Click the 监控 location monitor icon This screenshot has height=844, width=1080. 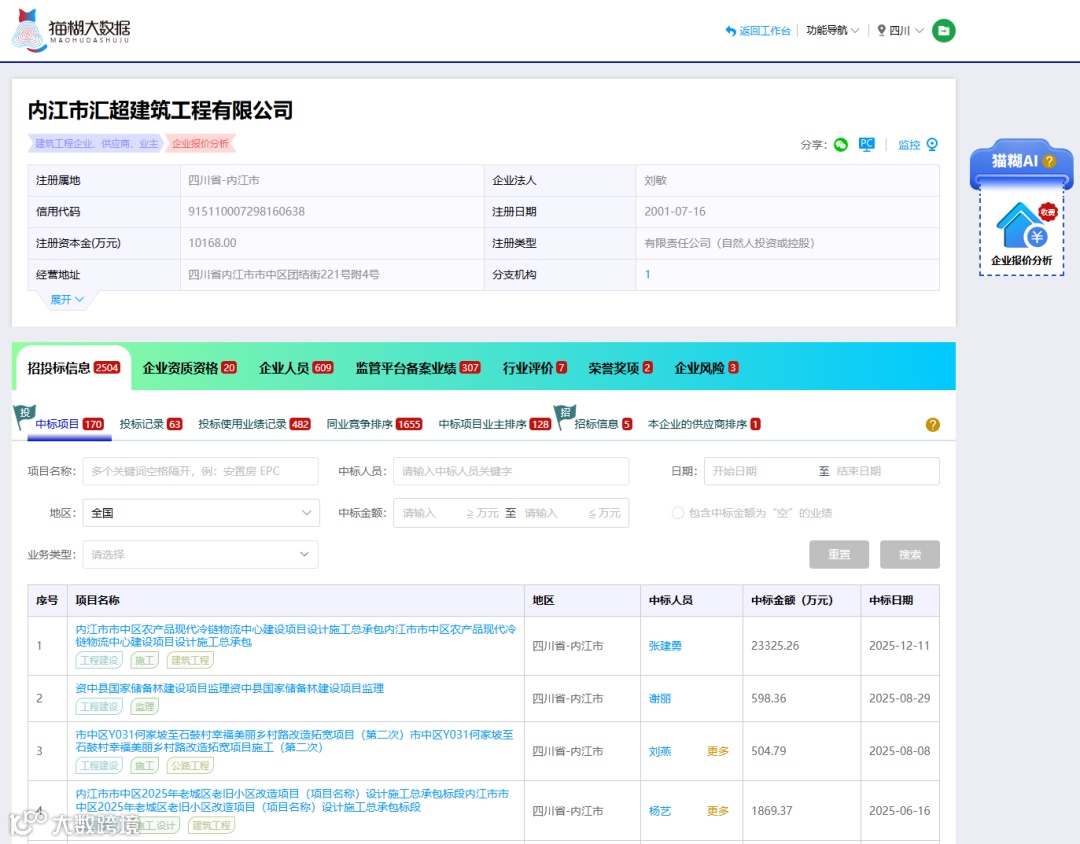932,145
